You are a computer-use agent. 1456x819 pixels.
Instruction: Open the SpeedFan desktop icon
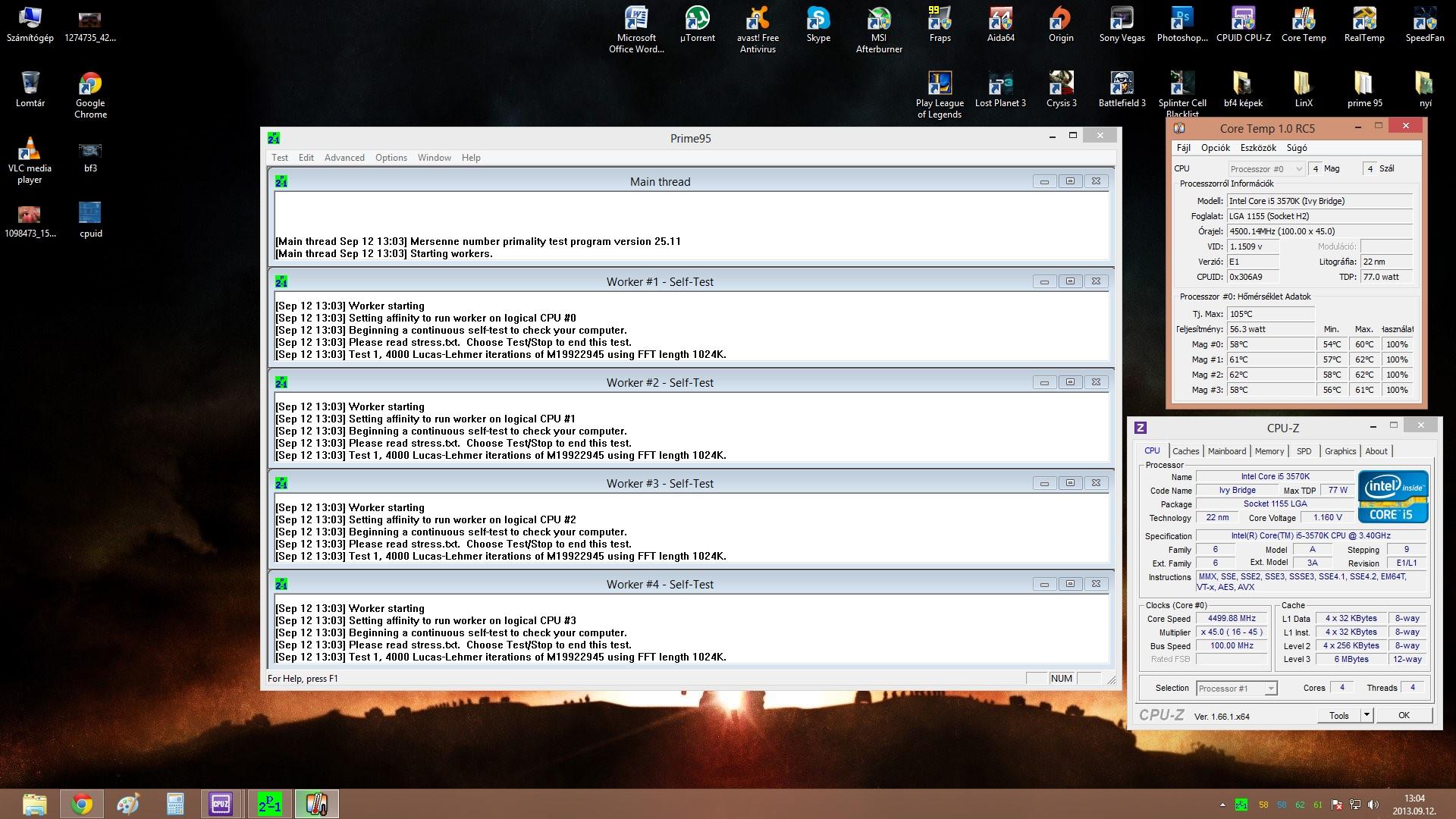click(1425, 24)
